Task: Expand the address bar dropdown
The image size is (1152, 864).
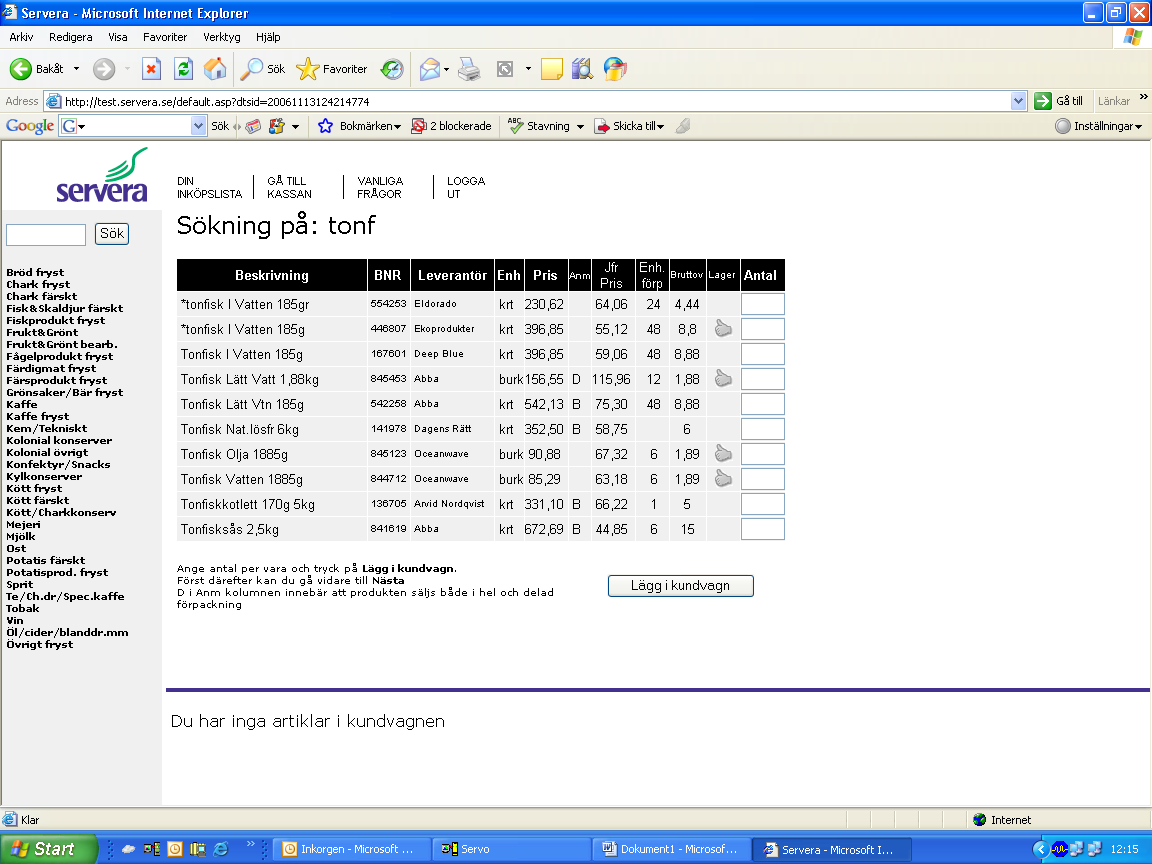Action: point(1018,101)
